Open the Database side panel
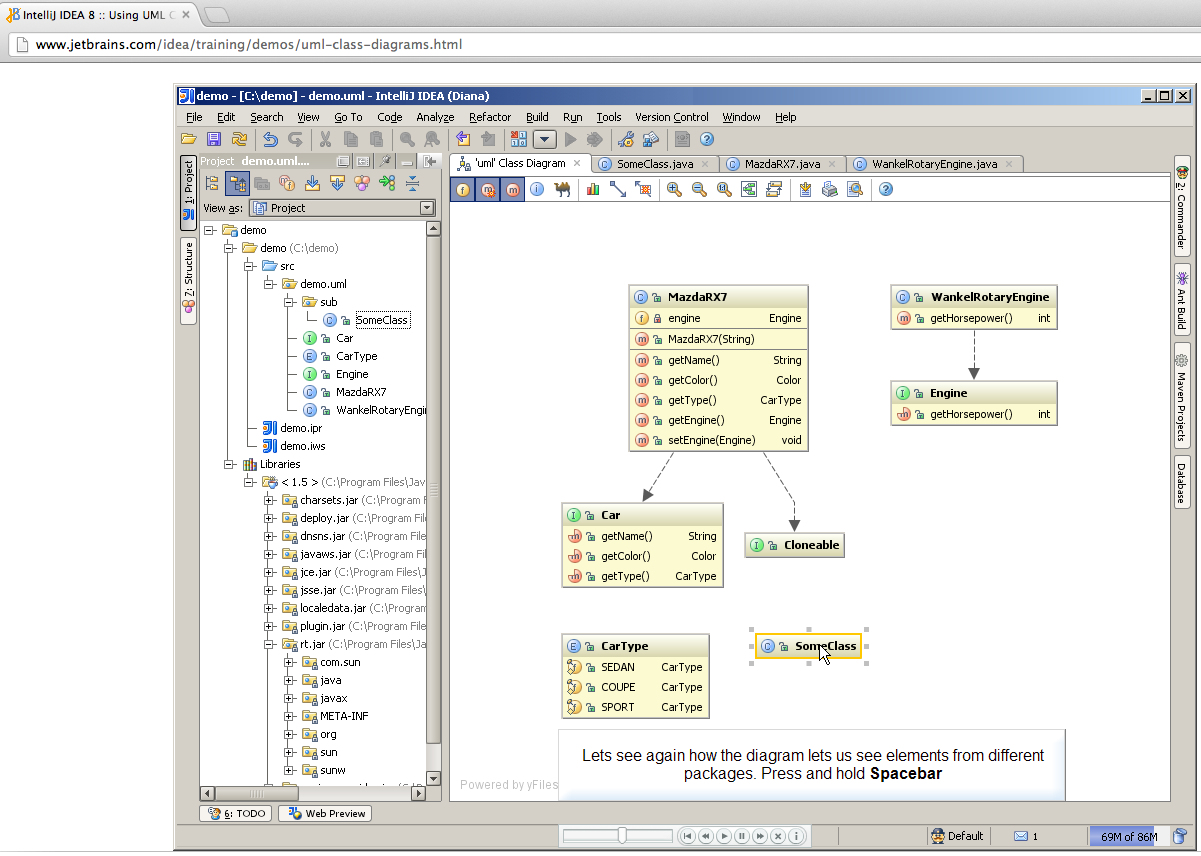1201x856 pixels. coord(1182,482)
